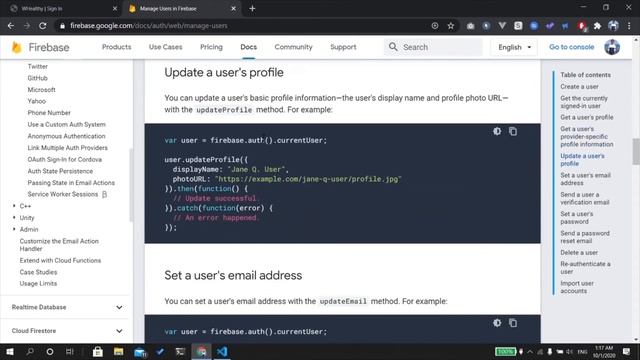Click the Firebase logo
Image resolution: width=640 pixels, height=360 pixels.
pyautogui.click(x=40, y=47)
